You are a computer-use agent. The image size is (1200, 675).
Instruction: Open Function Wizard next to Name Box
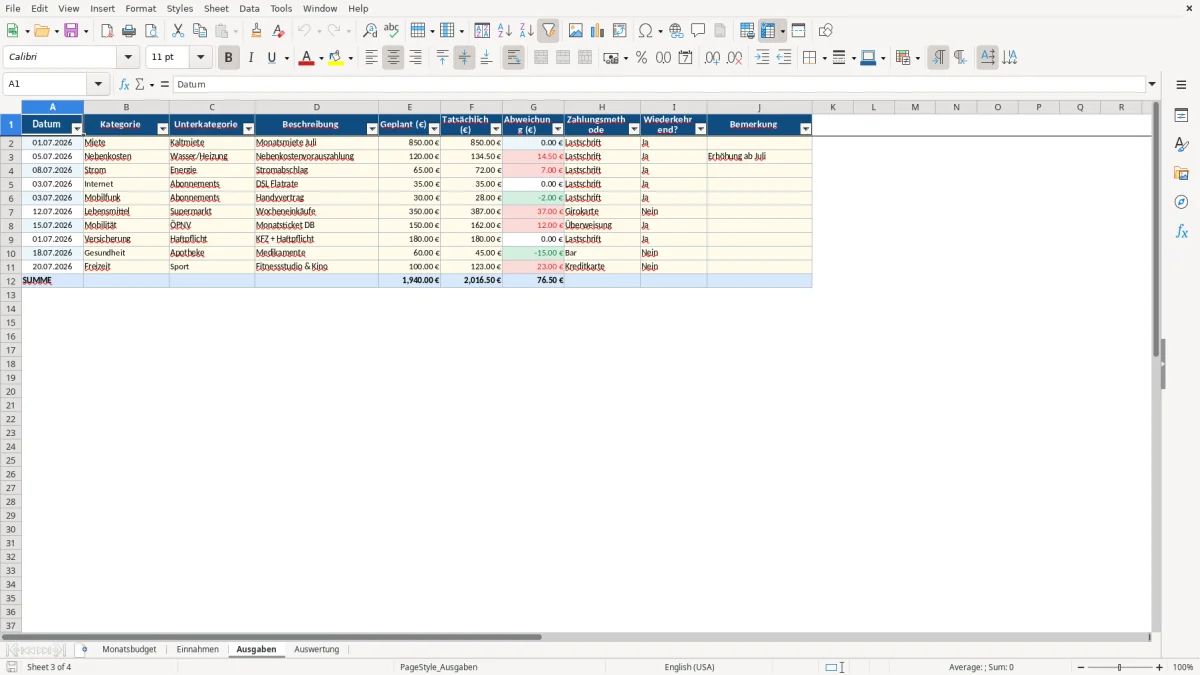124,85
